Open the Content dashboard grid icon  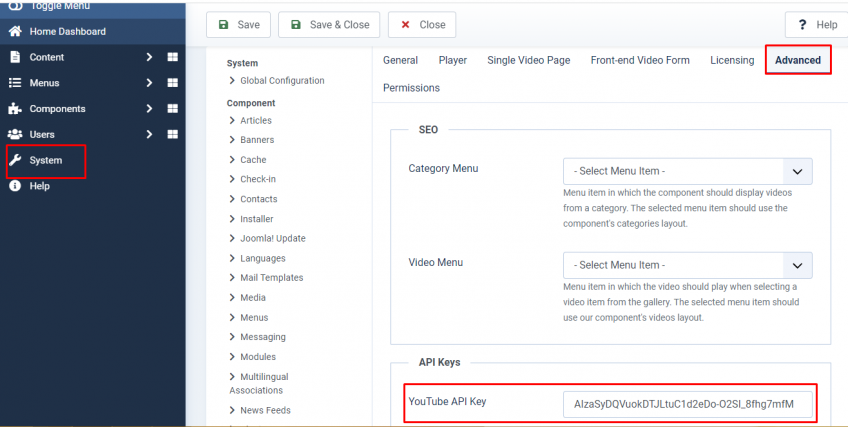click(173, 57)
